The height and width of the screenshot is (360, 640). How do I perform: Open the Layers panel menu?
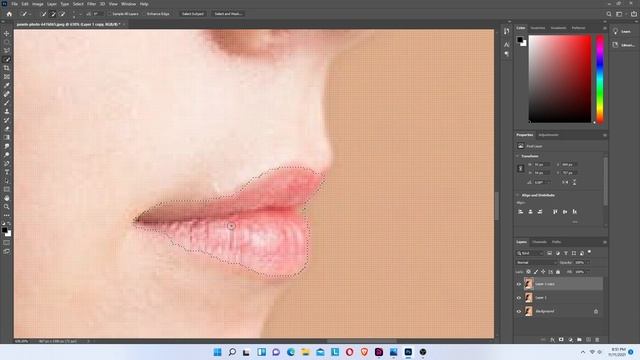point(604,242)
